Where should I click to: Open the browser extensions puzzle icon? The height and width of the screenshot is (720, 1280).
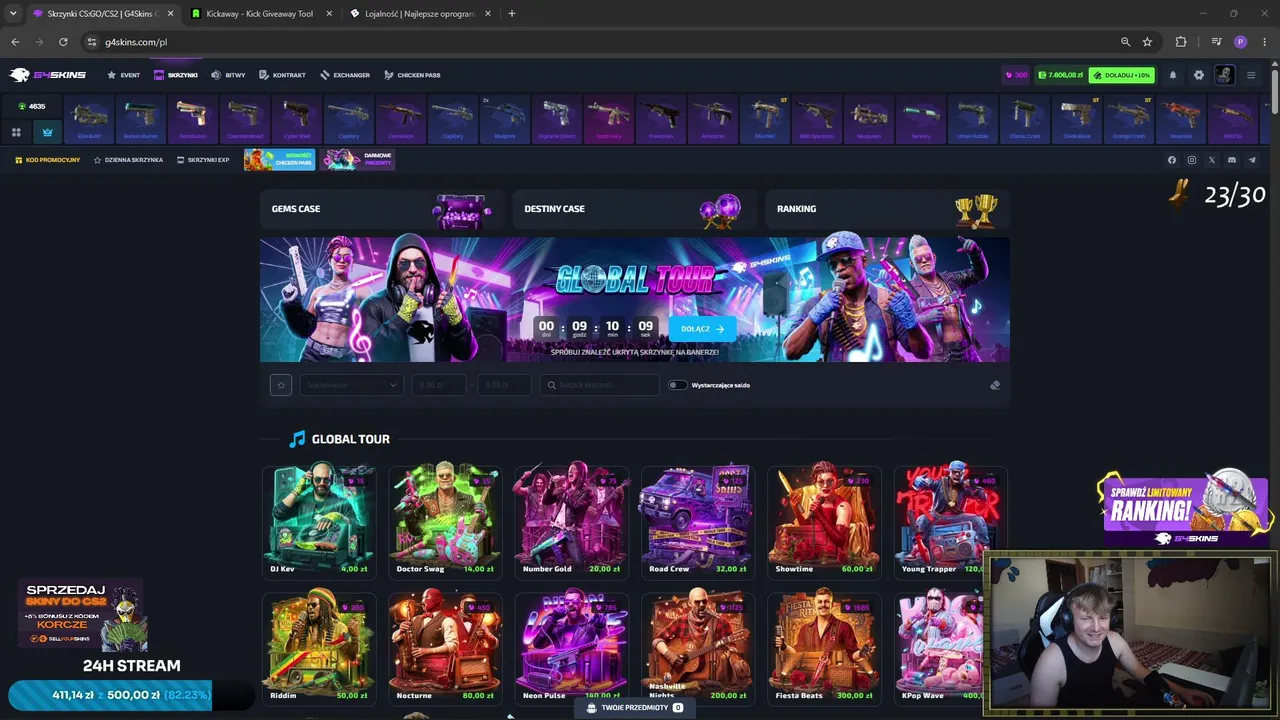(x=1181, y=42)
